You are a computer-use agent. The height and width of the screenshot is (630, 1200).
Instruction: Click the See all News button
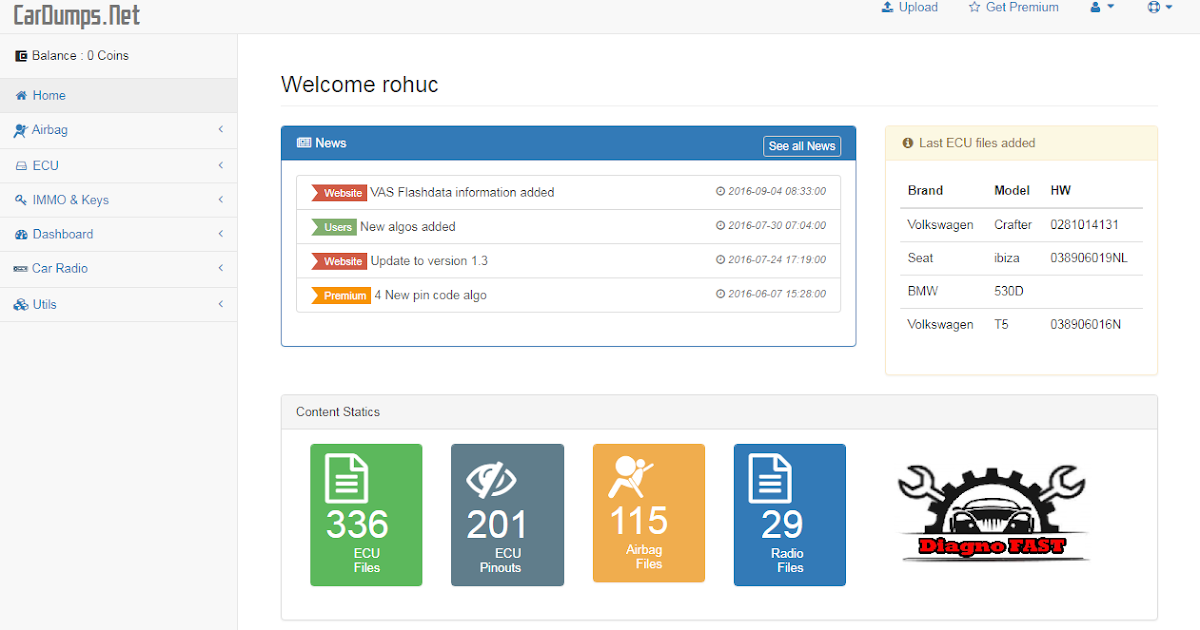pos(802,146)
